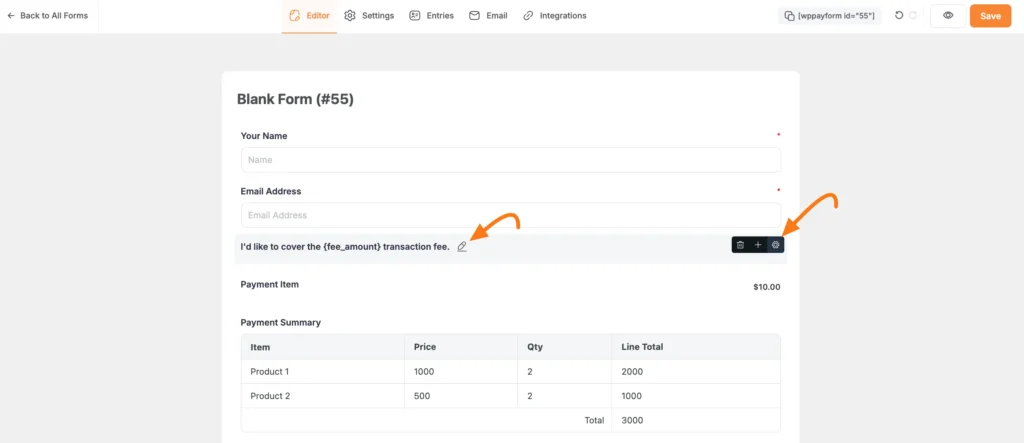Select the Payment Summary table
1024x443 pixels.
click(511, 383)
